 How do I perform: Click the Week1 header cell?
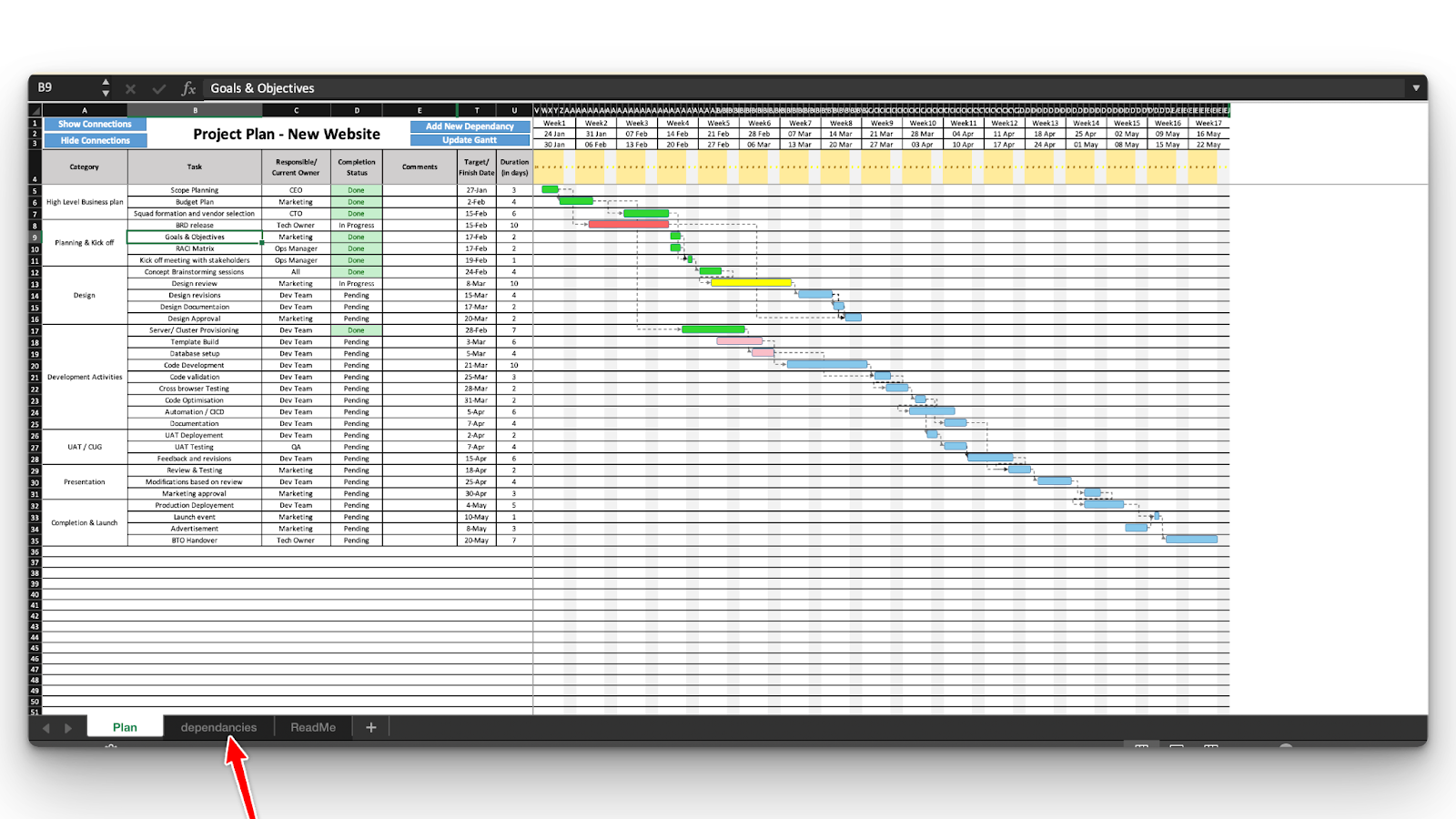tap(554, 123)
